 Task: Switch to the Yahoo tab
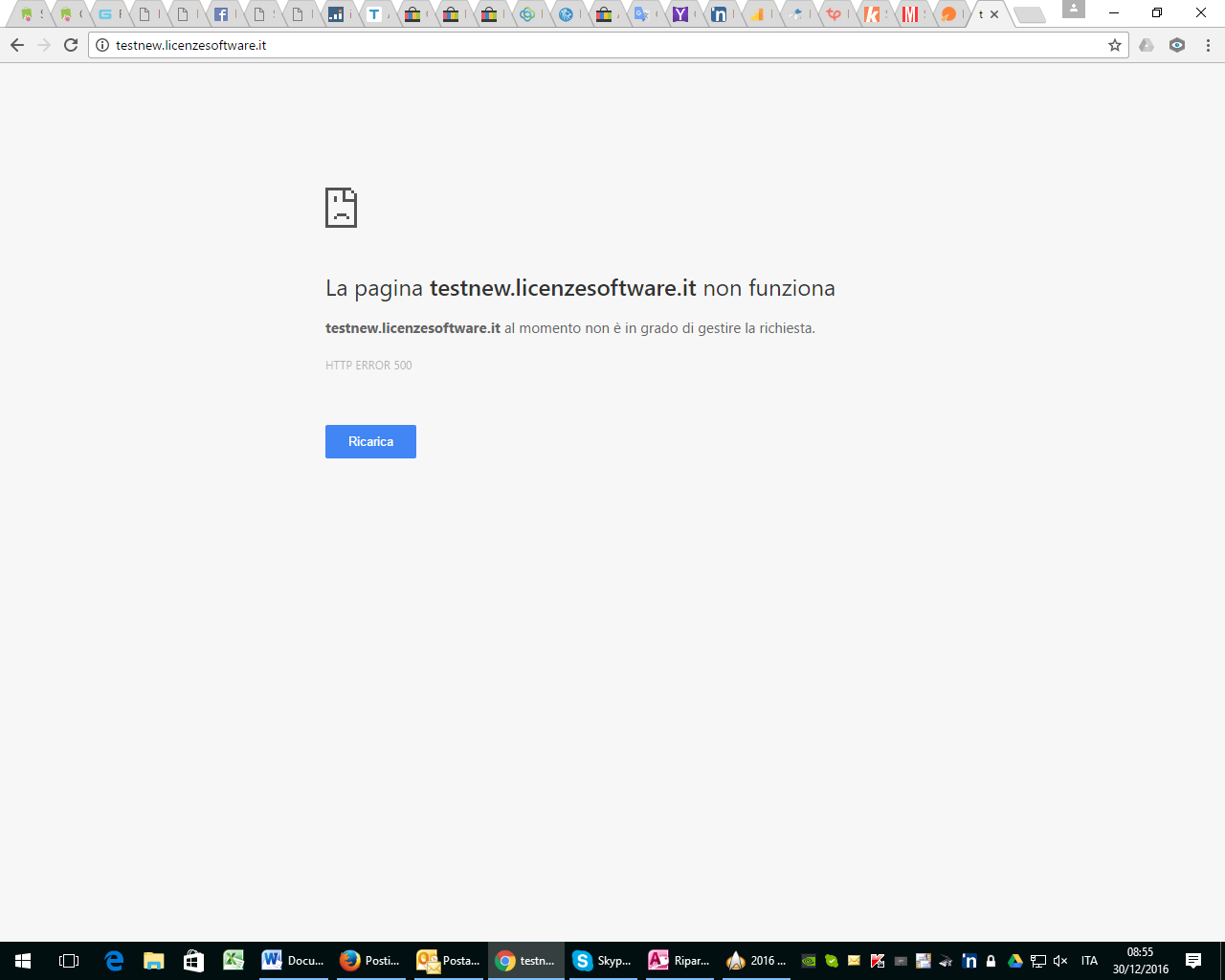[x=680, y=14]
